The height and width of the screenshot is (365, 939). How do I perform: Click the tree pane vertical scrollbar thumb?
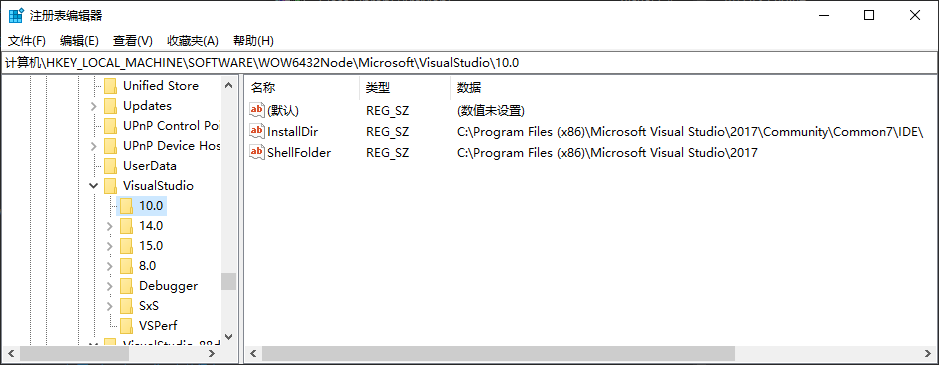pos(228,282)
